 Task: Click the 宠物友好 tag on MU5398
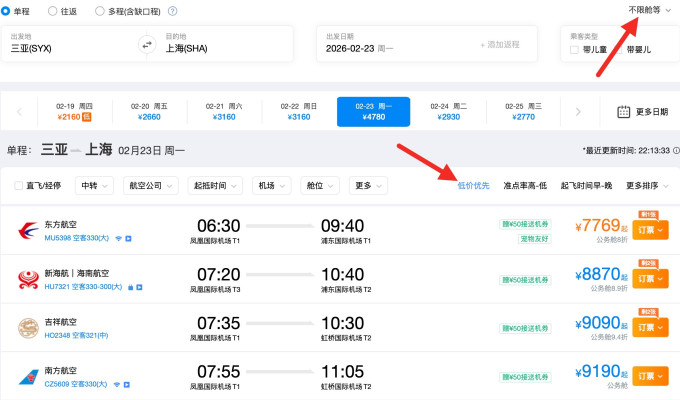coord(535,239)
